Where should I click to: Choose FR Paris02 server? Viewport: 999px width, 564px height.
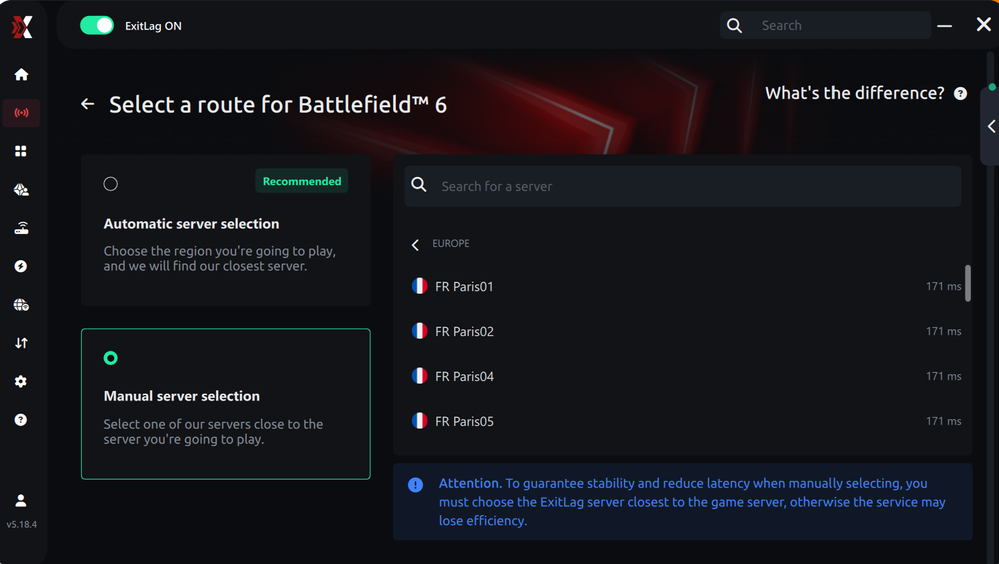pos(464,331)
